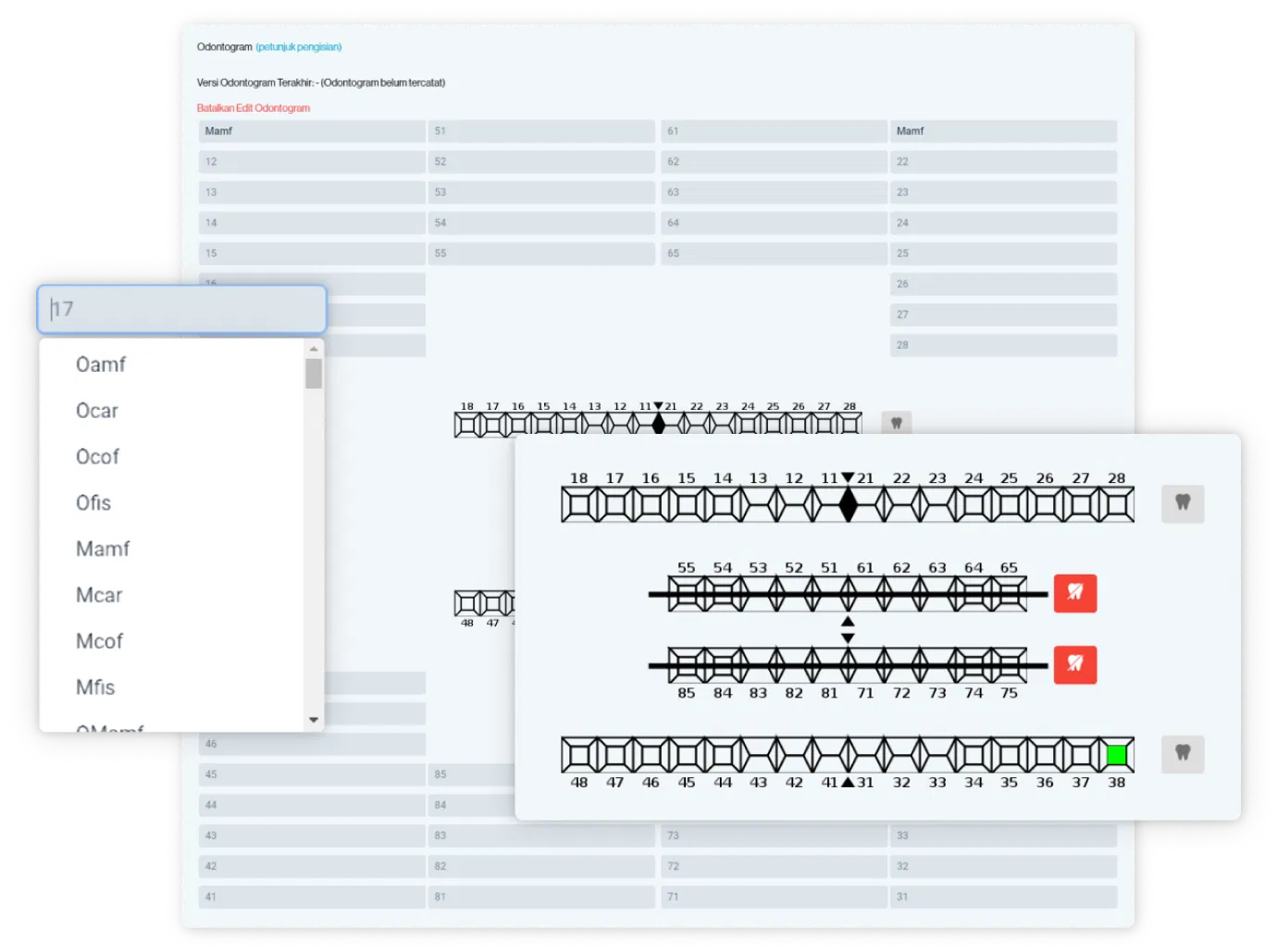Choose Oamf from the dropdown list

click(x=101, y=365)
